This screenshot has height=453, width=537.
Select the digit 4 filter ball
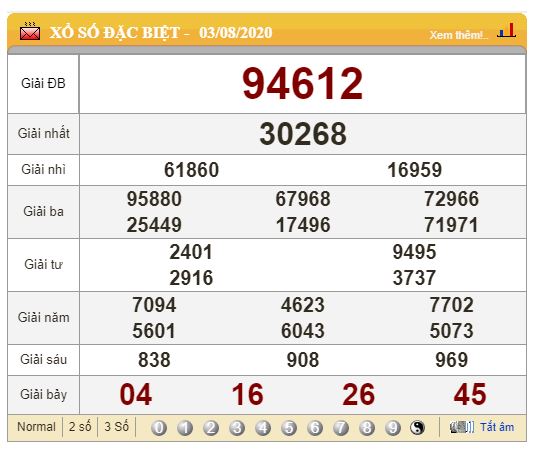pyautogui.click(x=263, y=428)
